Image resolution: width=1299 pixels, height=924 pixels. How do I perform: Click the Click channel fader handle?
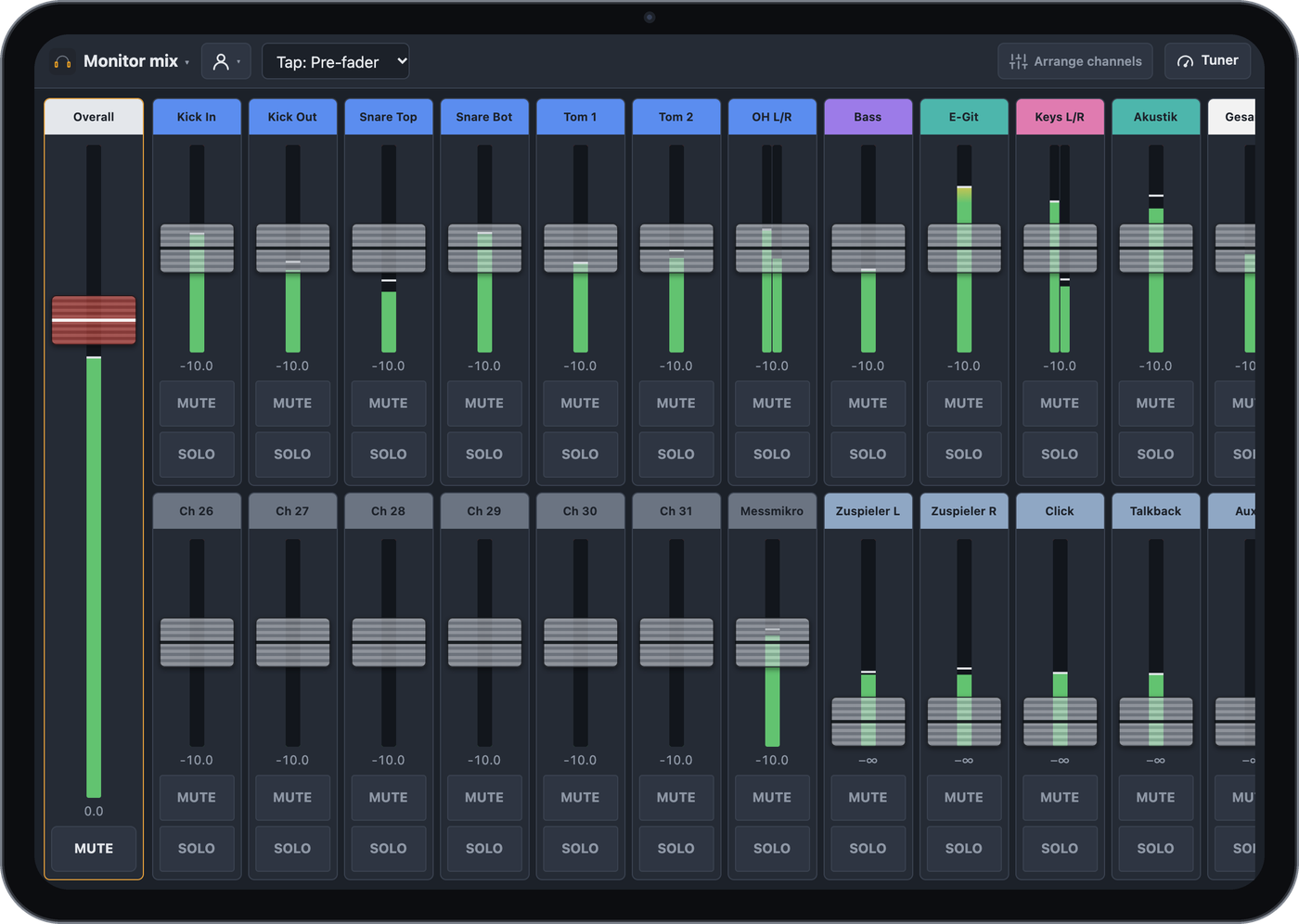(1060, 722)
